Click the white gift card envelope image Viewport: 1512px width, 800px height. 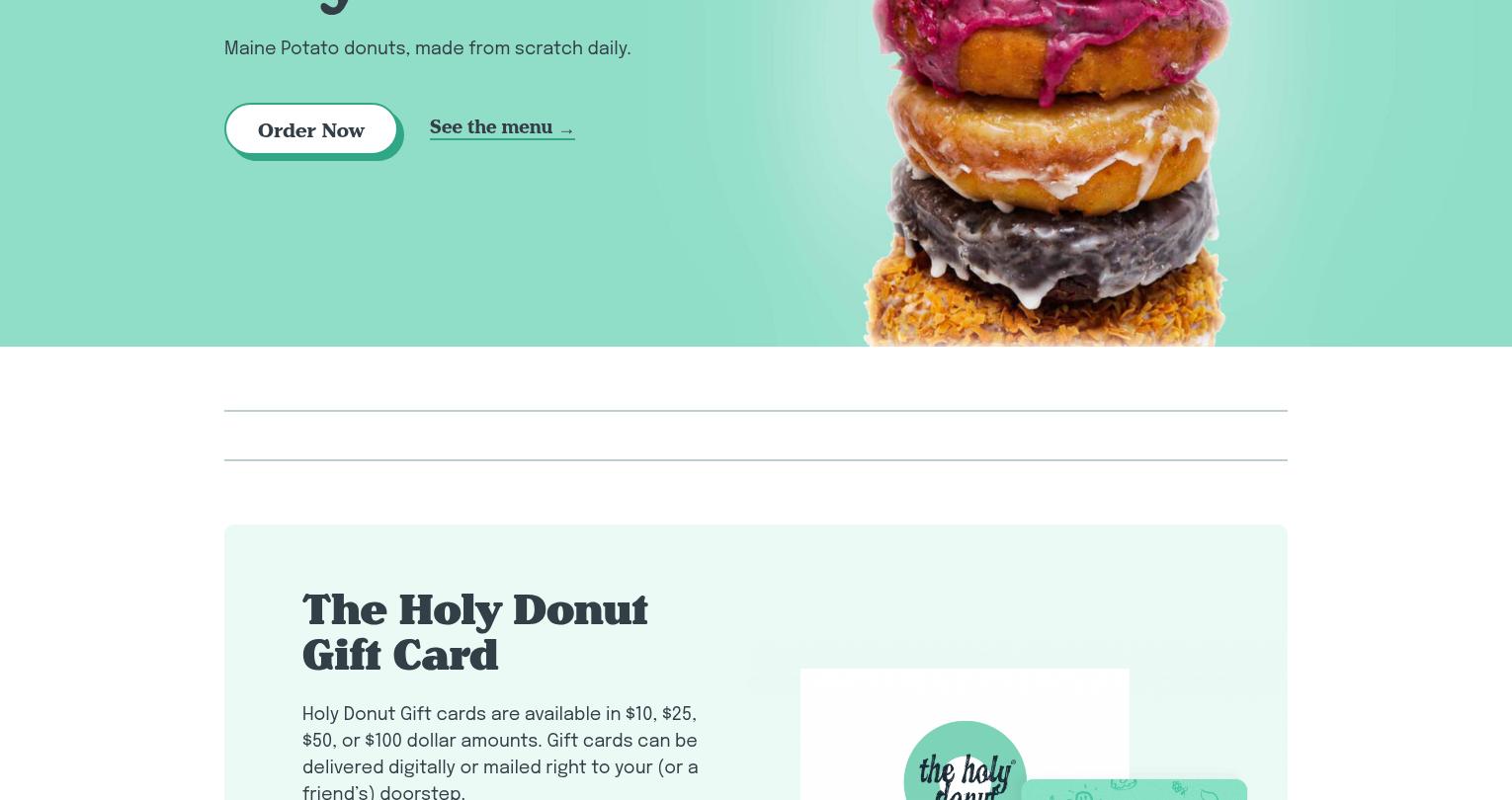coord(965,734)
